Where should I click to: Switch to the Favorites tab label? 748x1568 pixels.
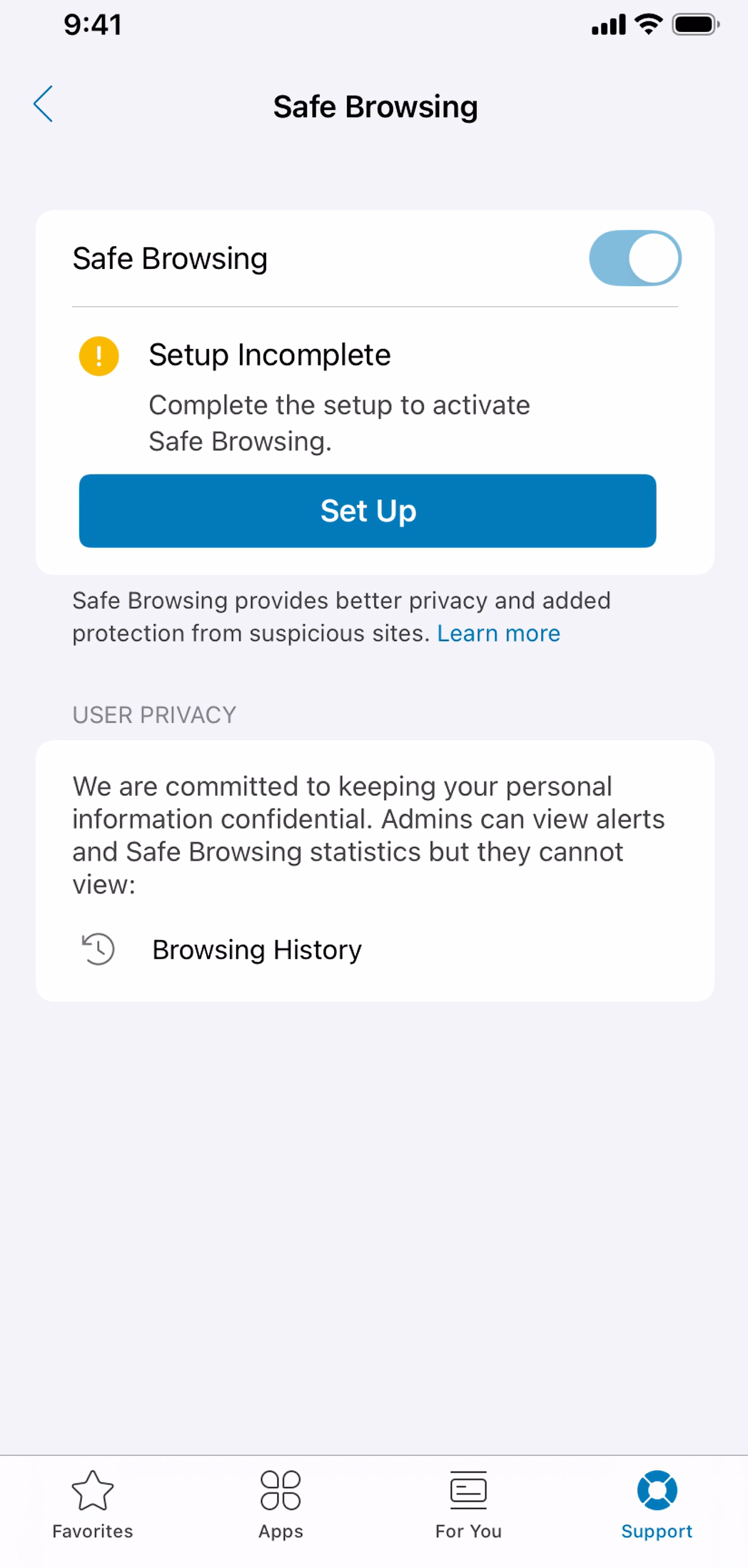pos(93,1531)
